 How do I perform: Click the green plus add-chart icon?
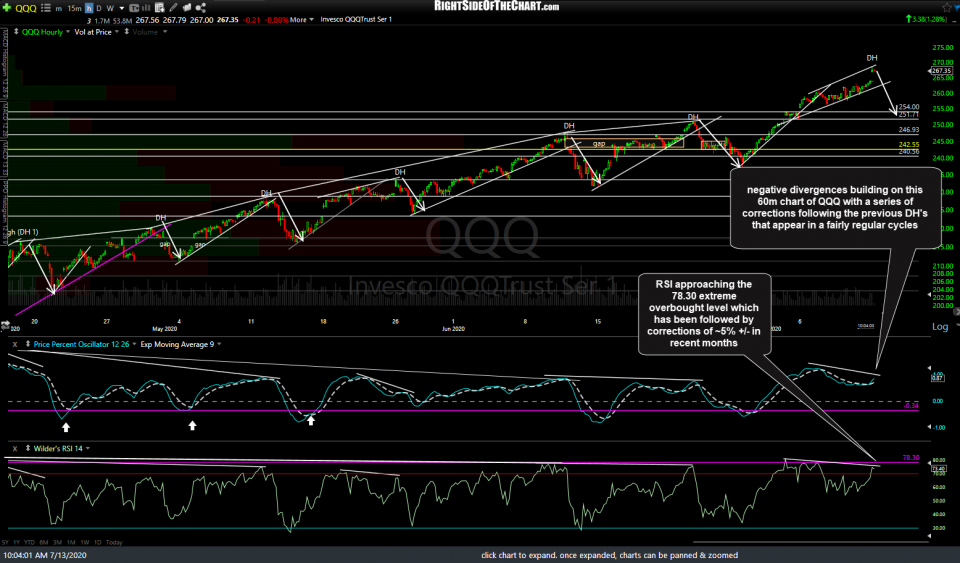pos(7,8)
